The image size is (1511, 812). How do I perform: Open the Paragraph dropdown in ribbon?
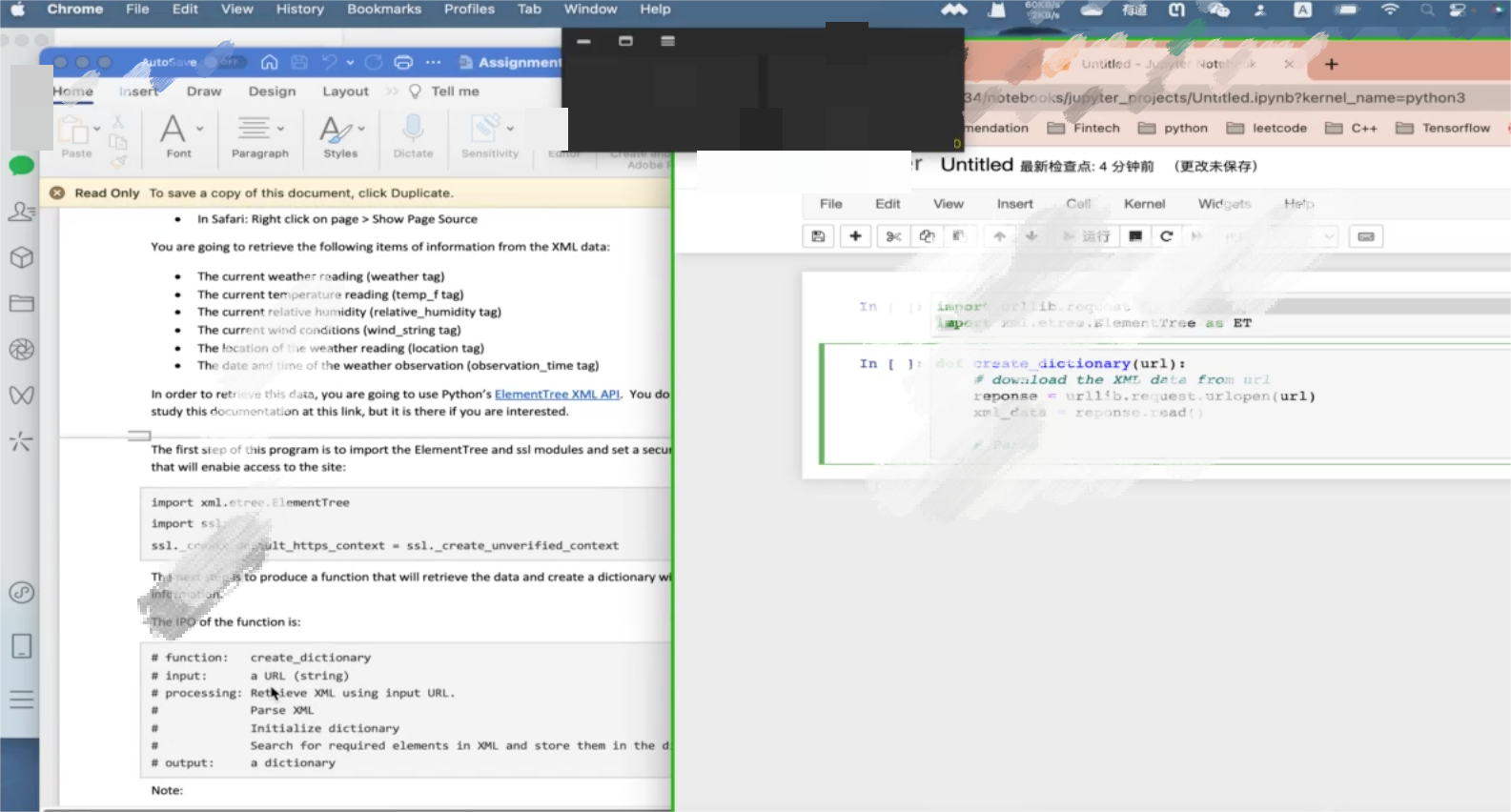[x=279, y=129]
